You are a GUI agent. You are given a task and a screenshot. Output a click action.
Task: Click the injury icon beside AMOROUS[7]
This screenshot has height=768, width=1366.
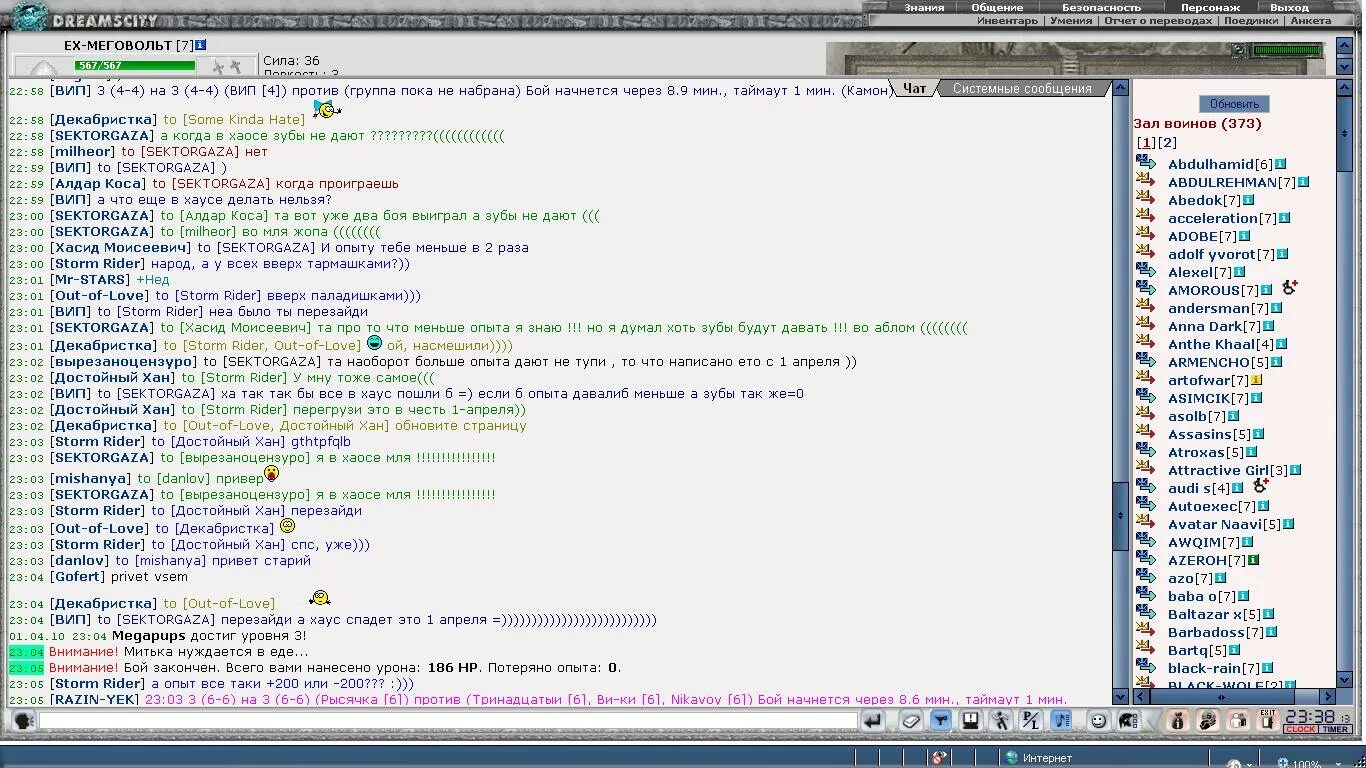pyautogui.click(x=1289, y=288)
